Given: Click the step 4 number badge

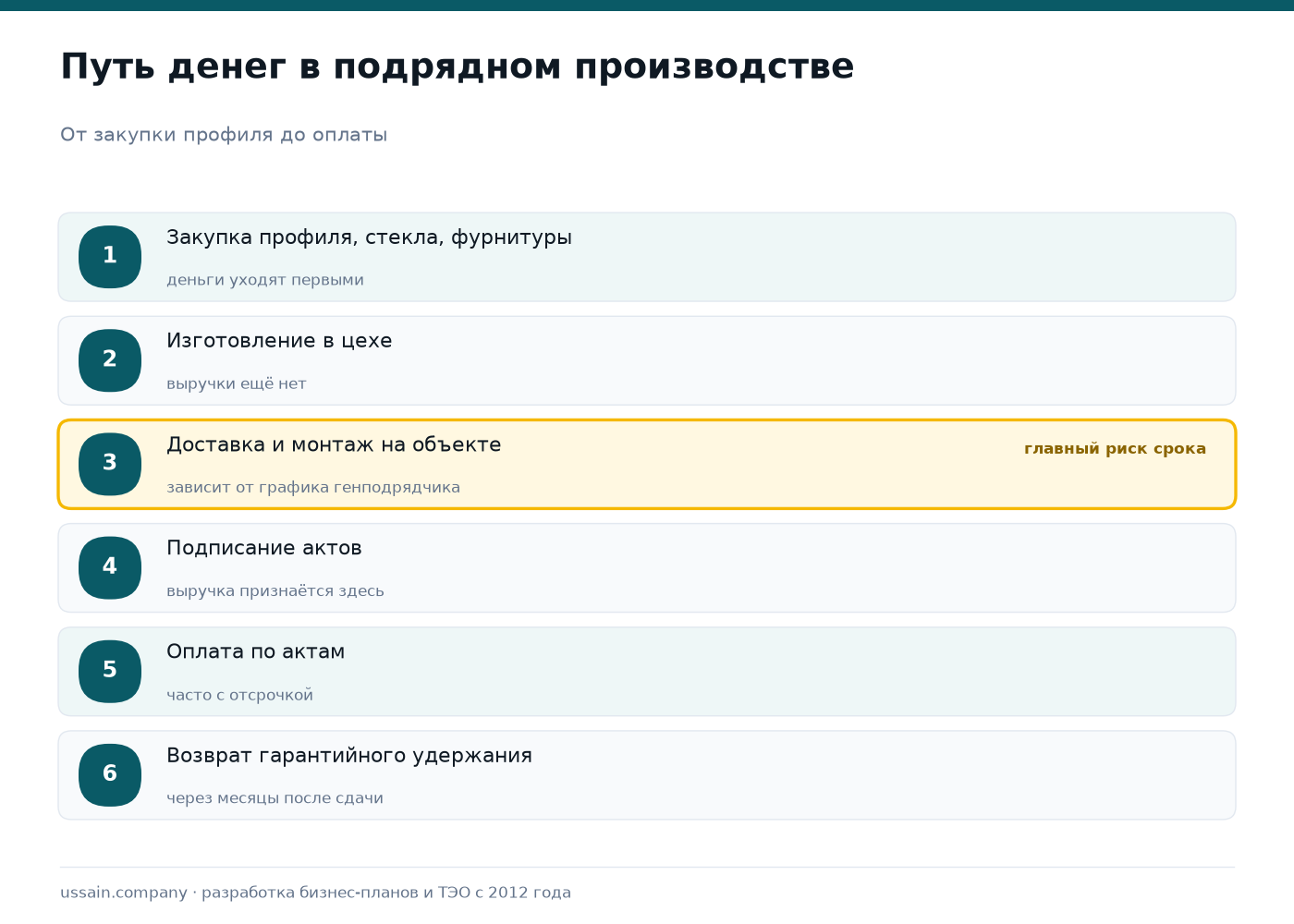Looking at the screenshot, I should click(110, 567).
